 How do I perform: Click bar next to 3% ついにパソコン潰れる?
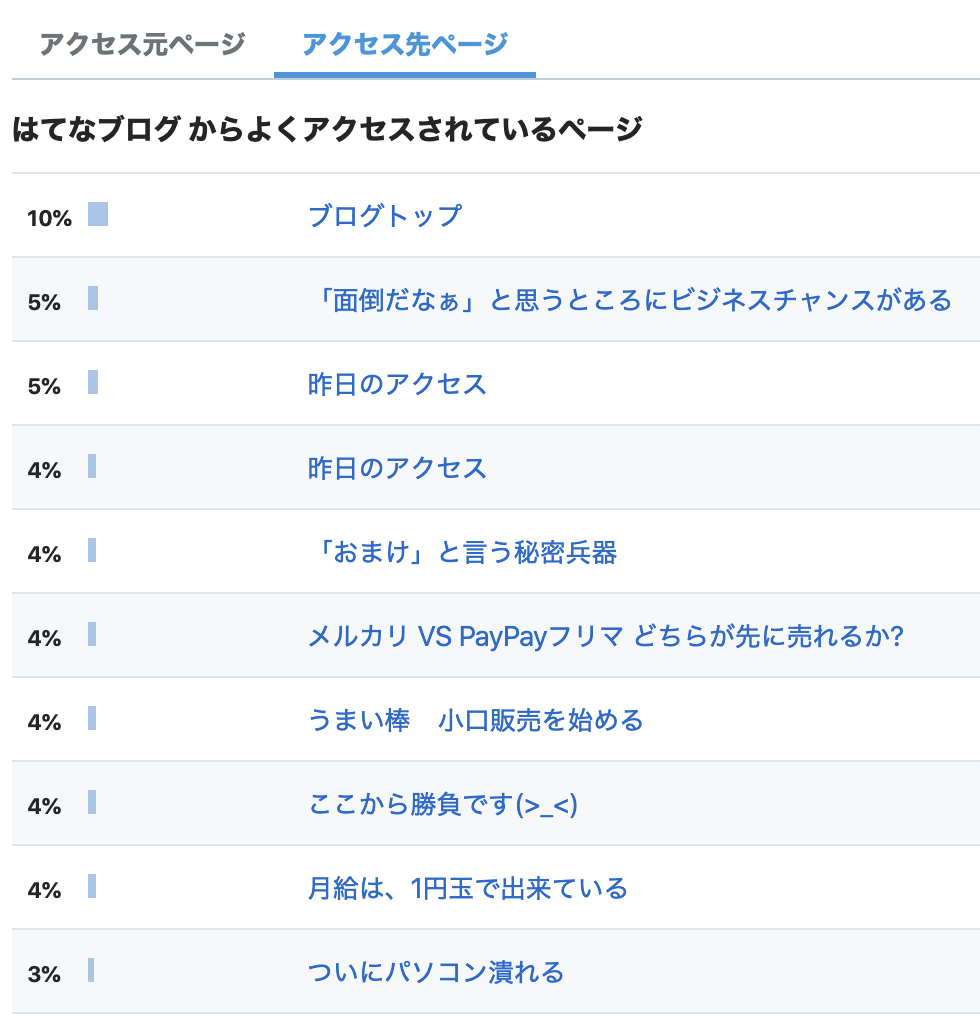click(91, 971)
